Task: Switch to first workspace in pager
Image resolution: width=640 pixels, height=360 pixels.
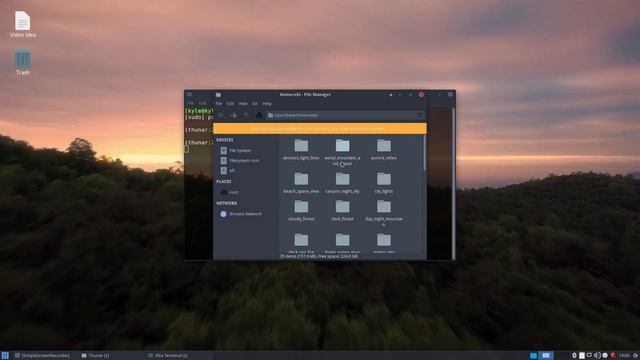Action: (x=533, y=356)
